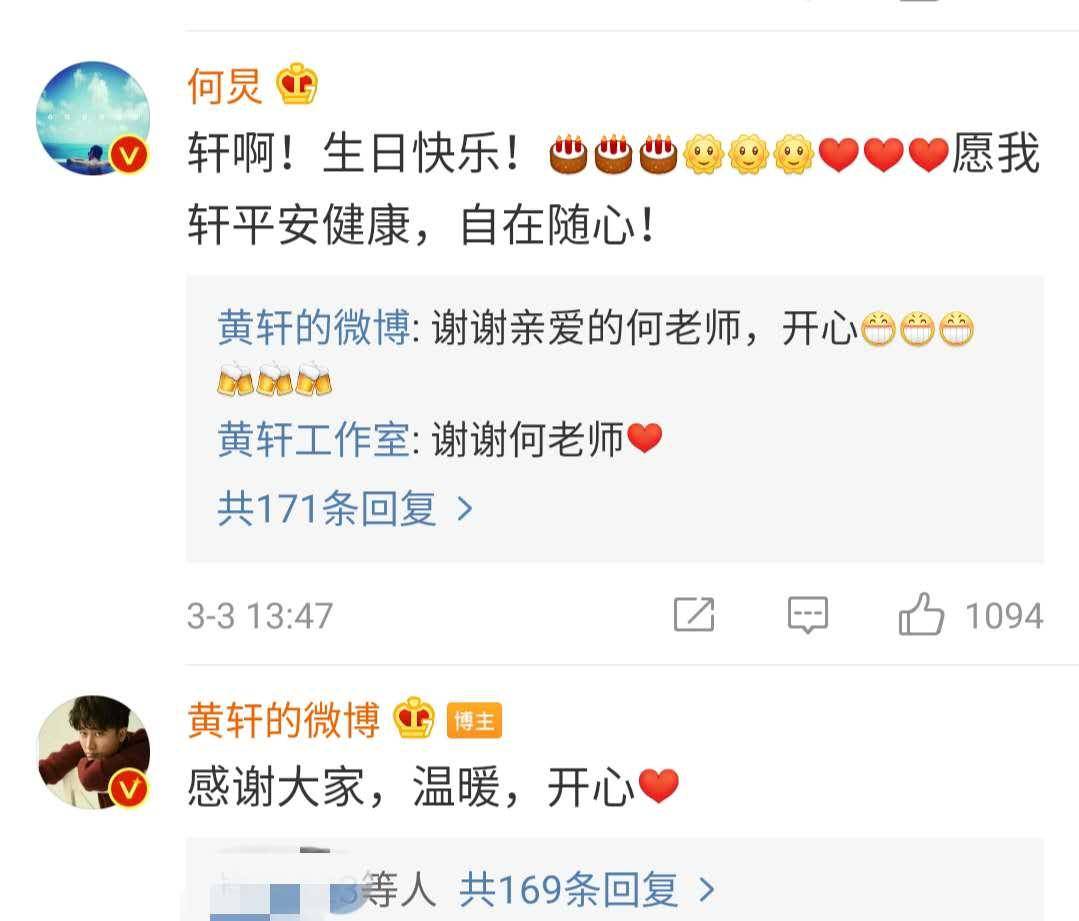Tap the repost share icon on 何炅's comment
Viewport: 1079px width, 921px height.
(x=694, y=614)
